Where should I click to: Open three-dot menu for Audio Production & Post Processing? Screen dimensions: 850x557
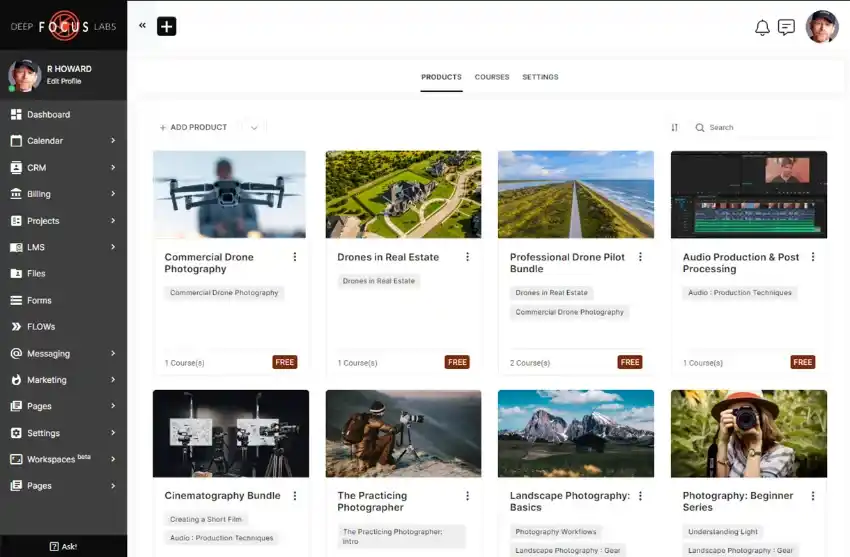pos(813,257)
